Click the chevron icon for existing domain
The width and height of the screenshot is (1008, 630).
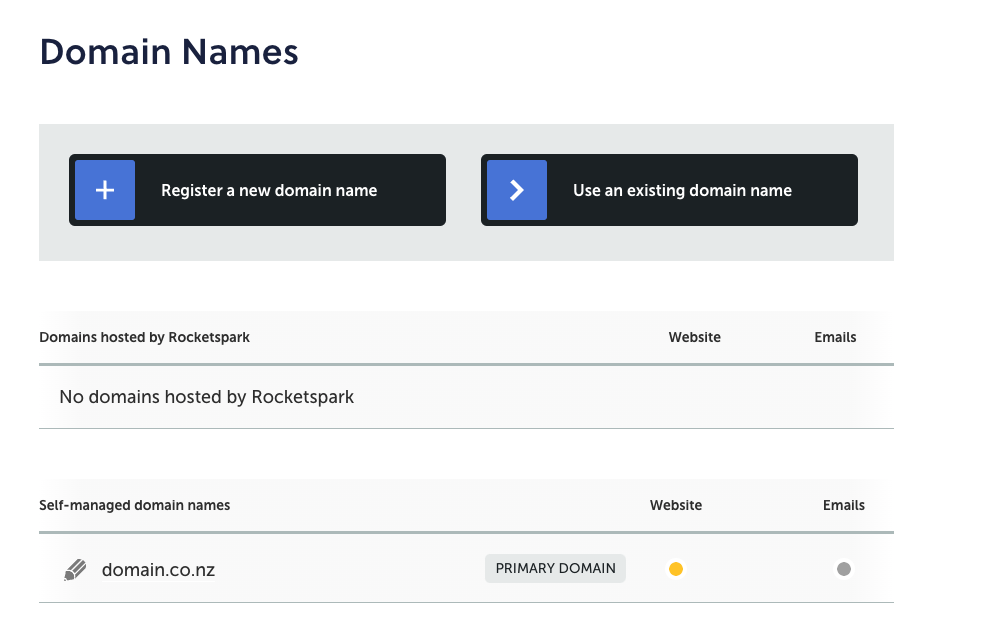(517, 190)
